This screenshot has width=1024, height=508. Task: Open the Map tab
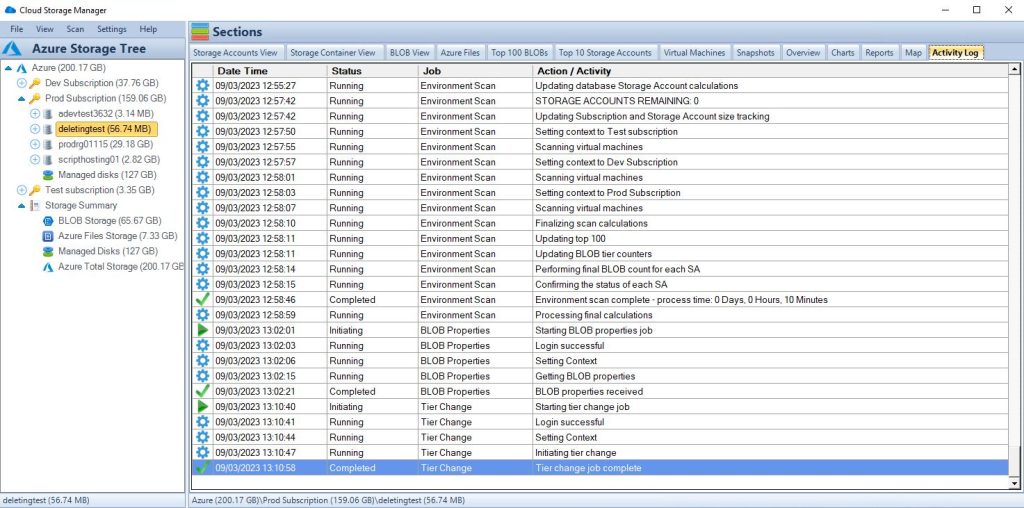pos(913,53)
